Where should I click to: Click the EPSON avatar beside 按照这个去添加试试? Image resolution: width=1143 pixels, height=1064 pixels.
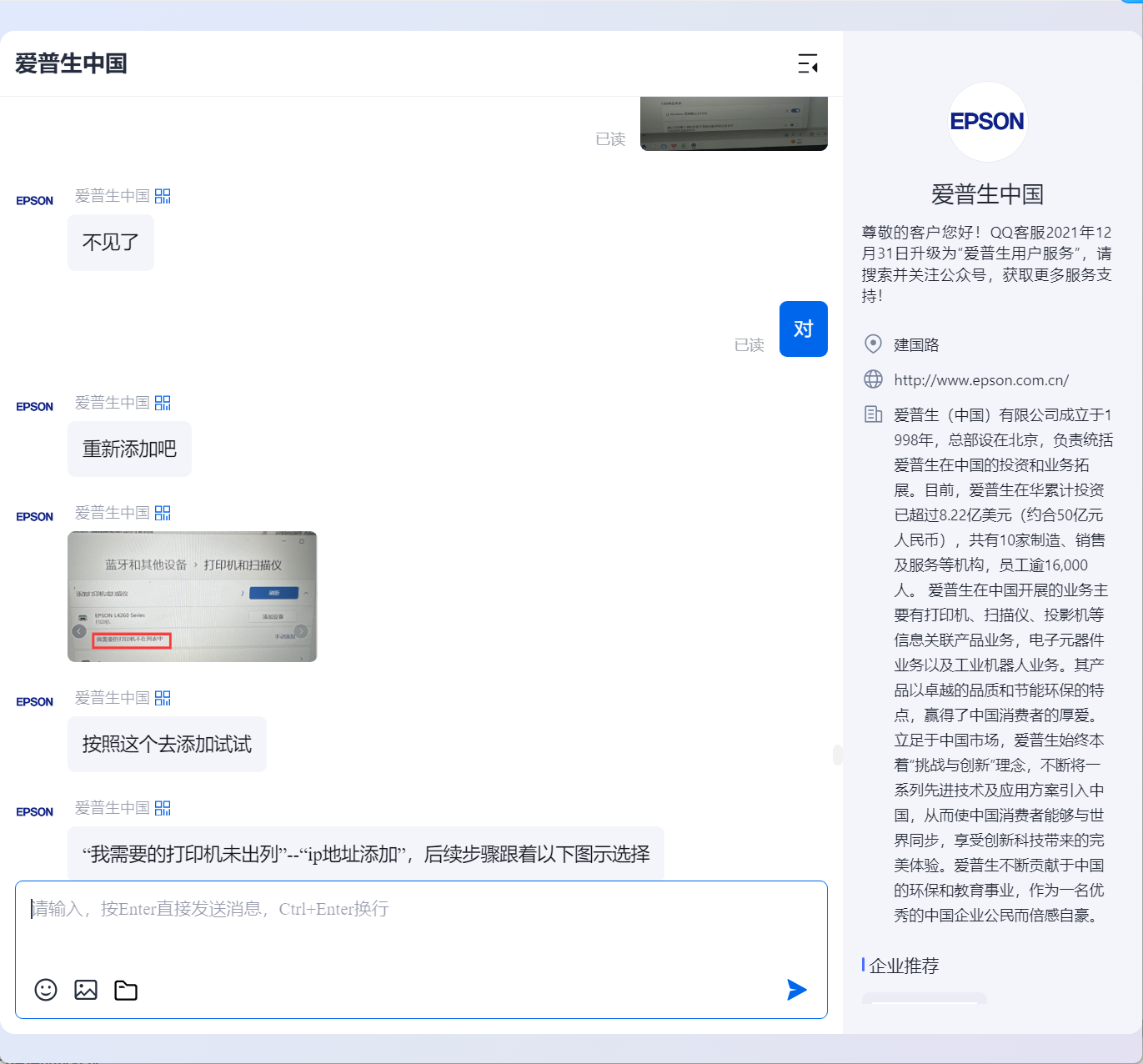coord(35,702)
